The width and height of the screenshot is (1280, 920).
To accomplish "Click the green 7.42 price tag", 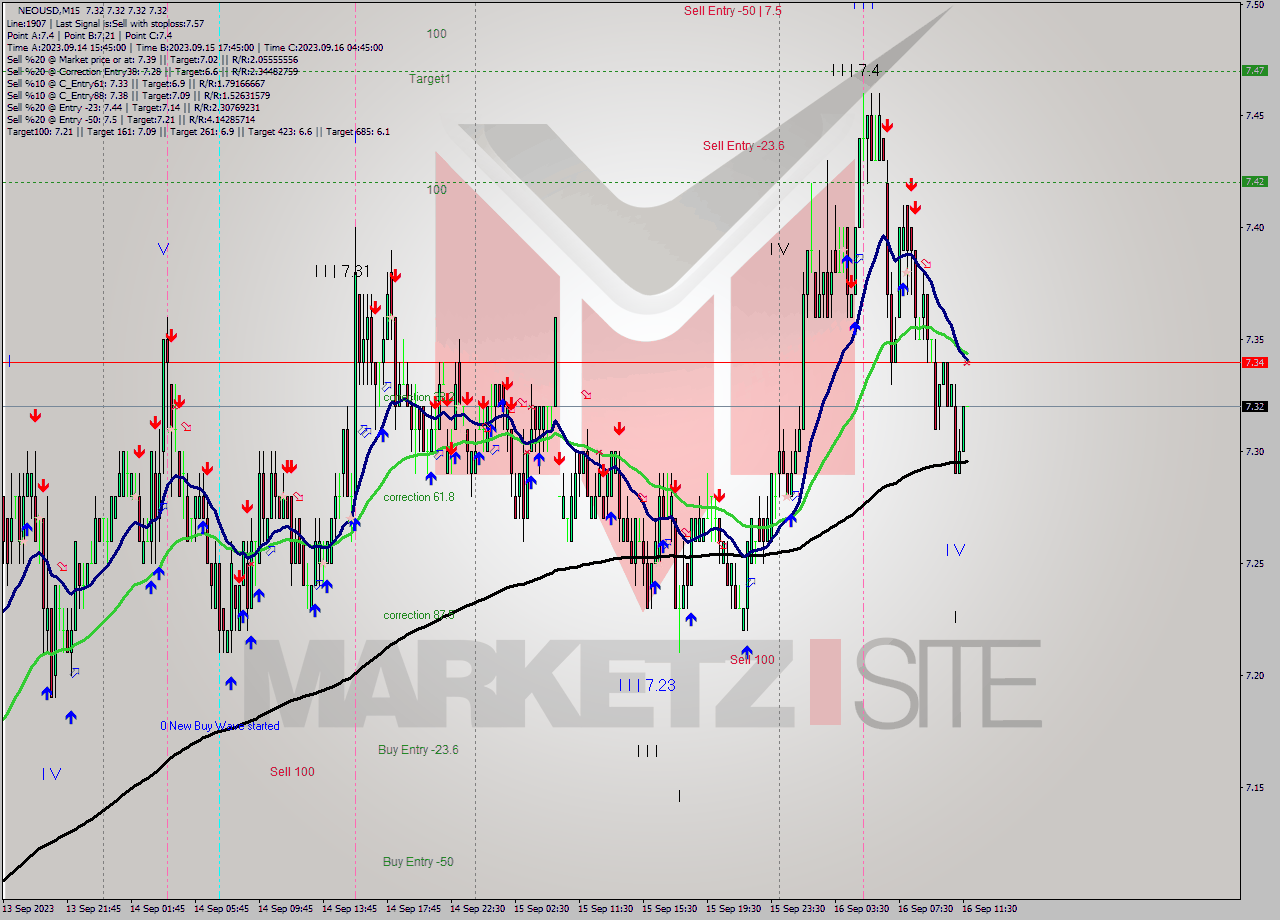I will 1254,181.
